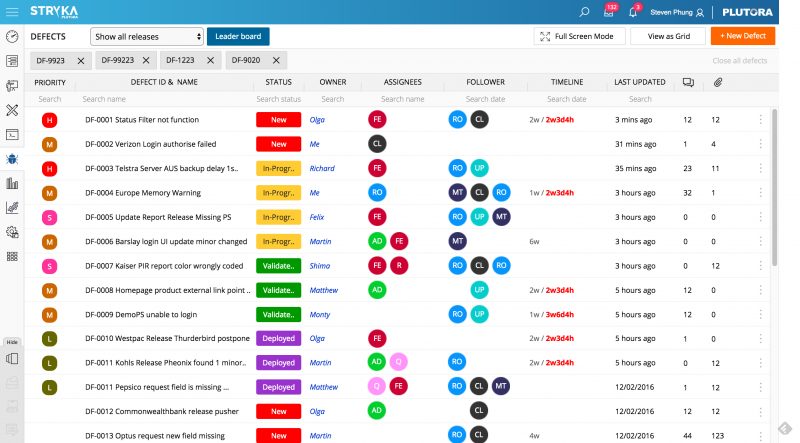Click the + New Defect button
The image size is (800, 443).
(x=742, y=37)
